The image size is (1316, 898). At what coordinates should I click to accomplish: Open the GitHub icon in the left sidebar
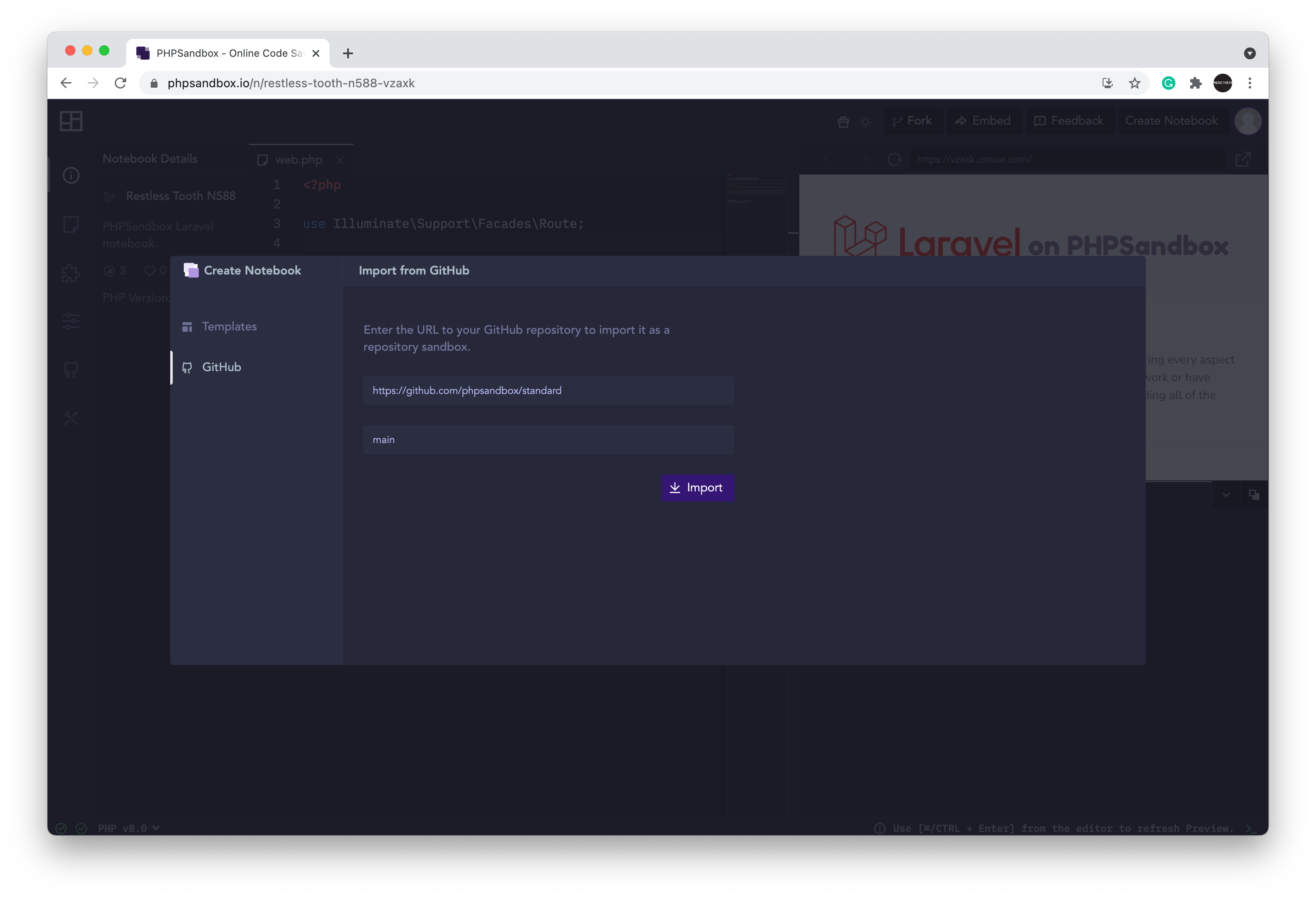(x=72, y=370)
